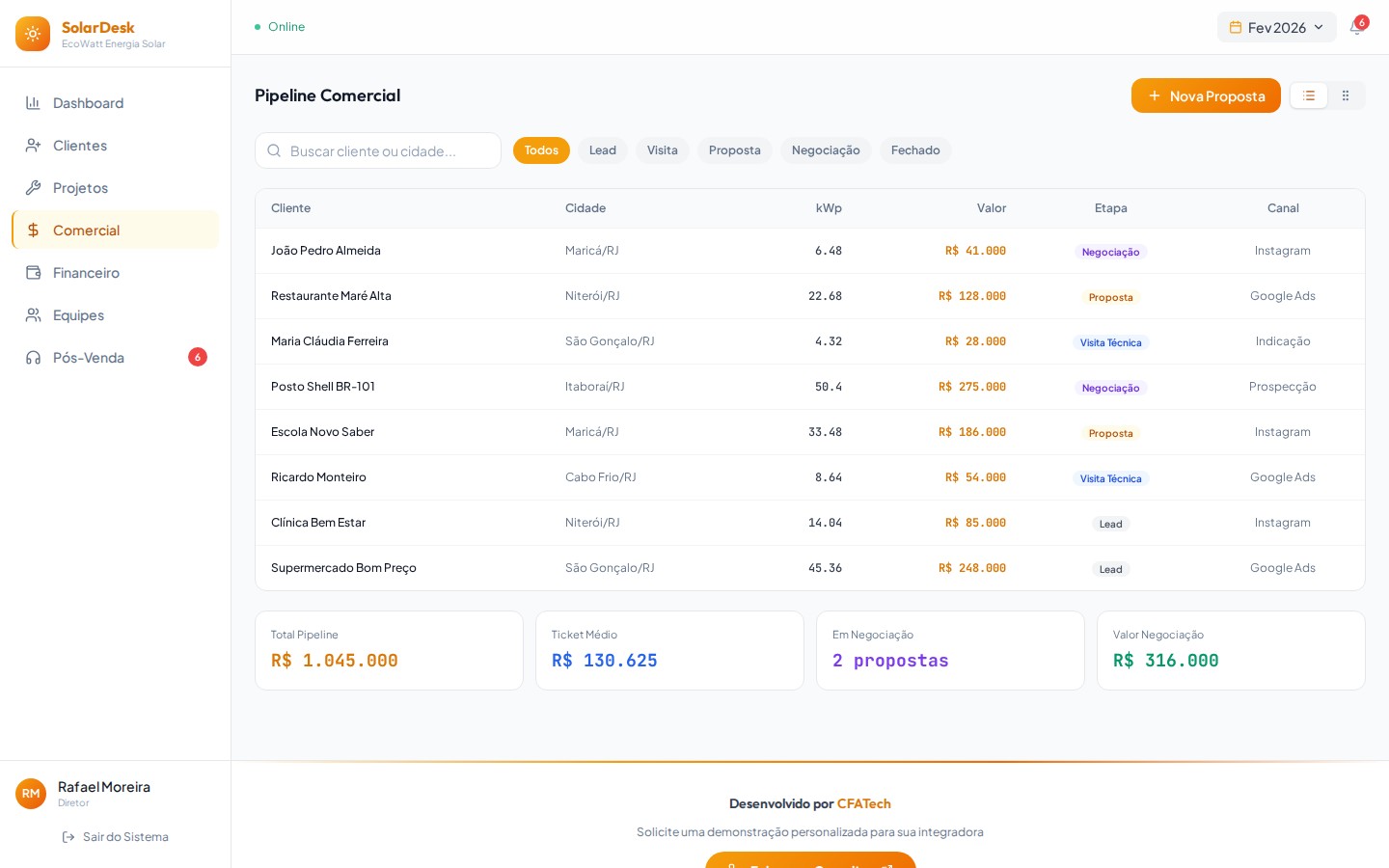Open the CFATech developer link

pos(863,803)
